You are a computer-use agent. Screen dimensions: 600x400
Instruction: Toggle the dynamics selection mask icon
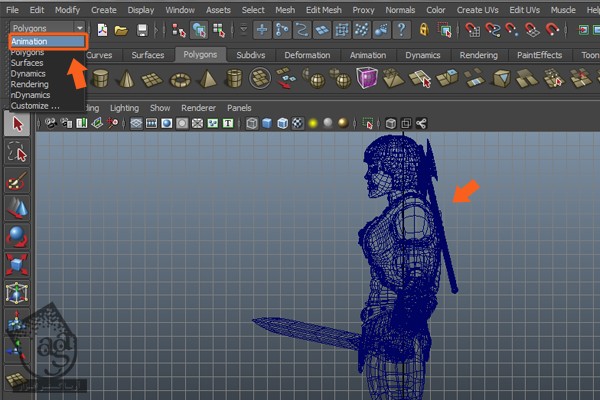[362, 30]
